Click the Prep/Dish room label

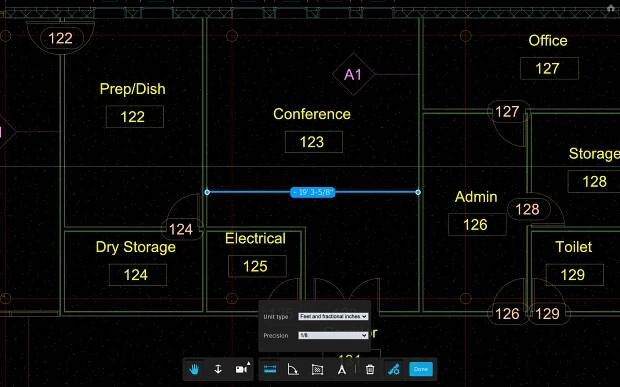tap(132, 89)
